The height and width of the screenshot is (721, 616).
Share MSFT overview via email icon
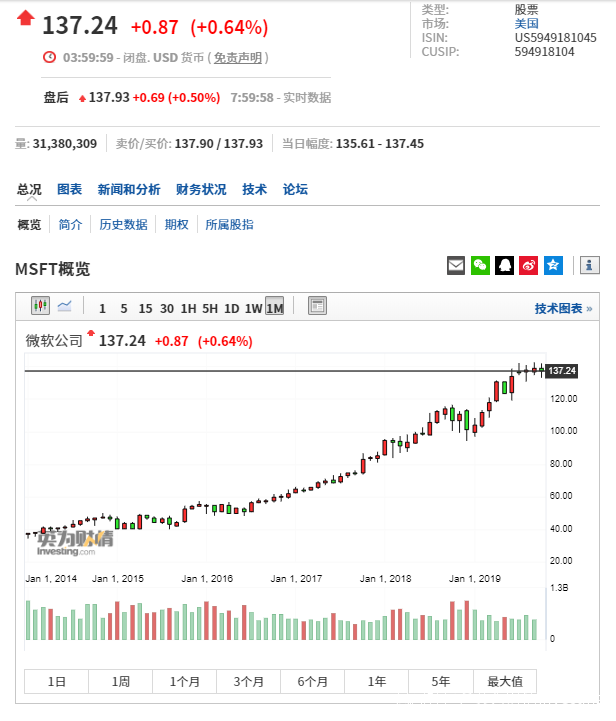point(456,266)
